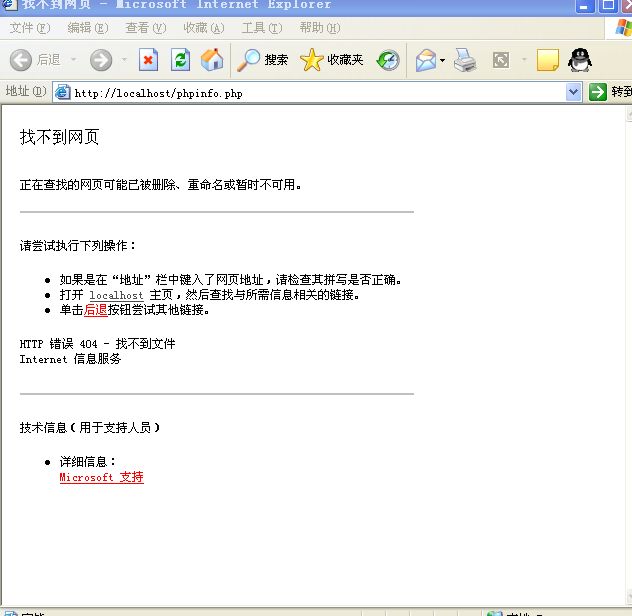Refresh the page with the green arrows icon
This screenshot has width=632, height=616.
click(180, 60)
